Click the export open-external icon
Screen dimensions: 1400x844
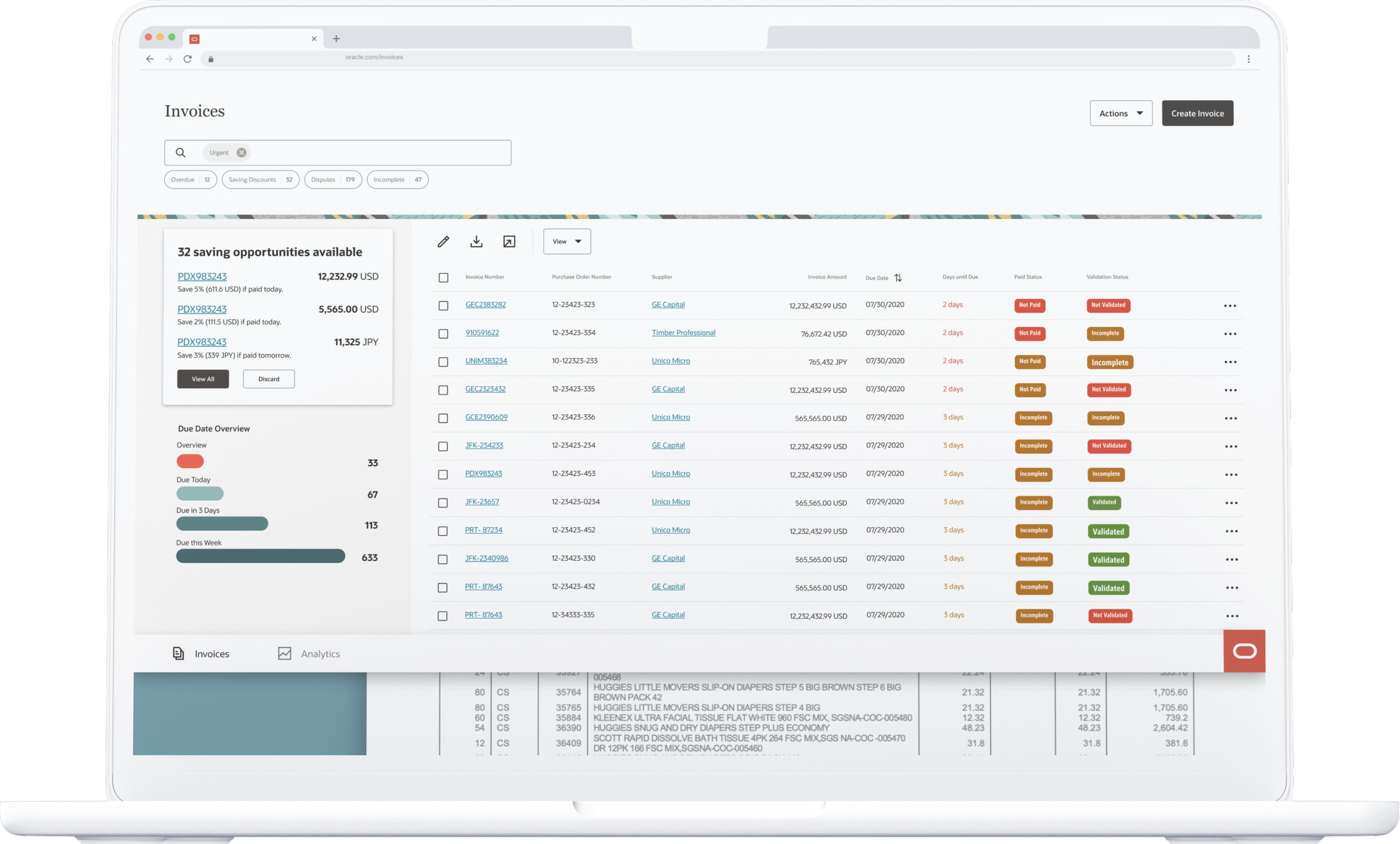[509, 242]
